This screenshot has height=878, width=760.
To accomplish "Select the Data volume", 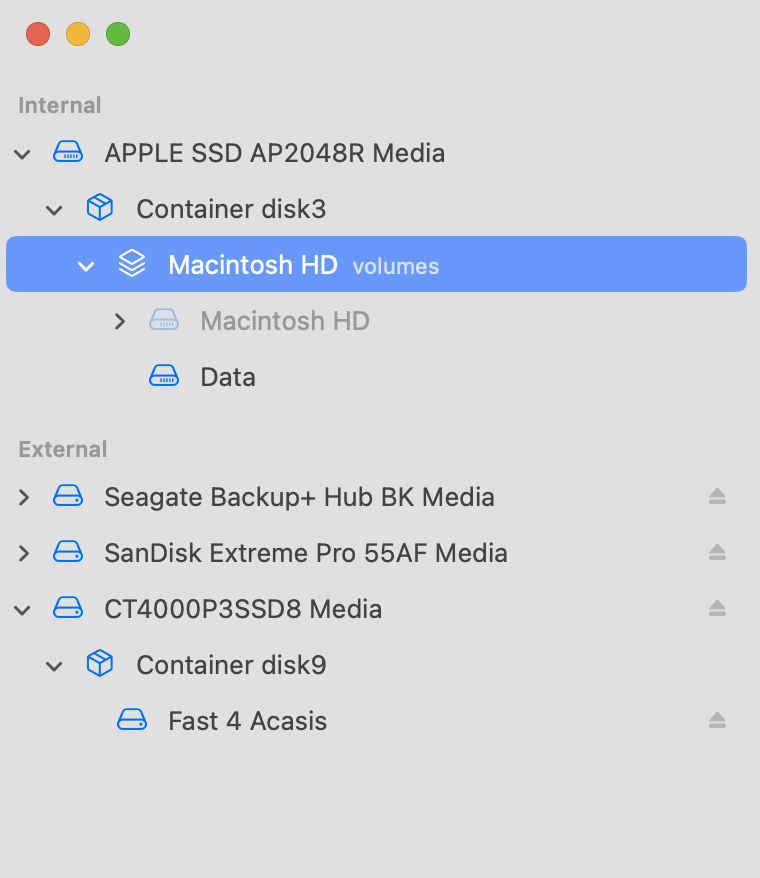I will [228, 377].
